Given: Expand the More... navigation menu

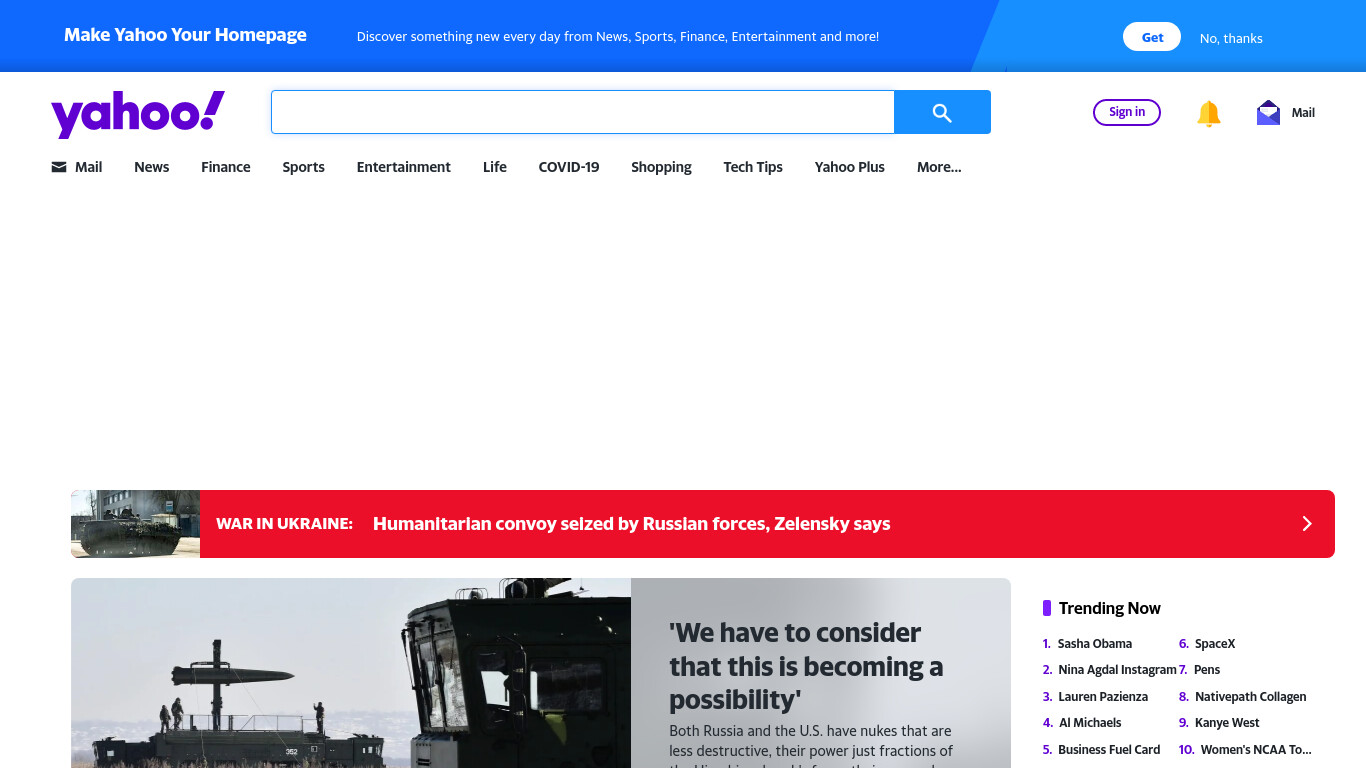Looking at the screenshot, I should point(939,167).
